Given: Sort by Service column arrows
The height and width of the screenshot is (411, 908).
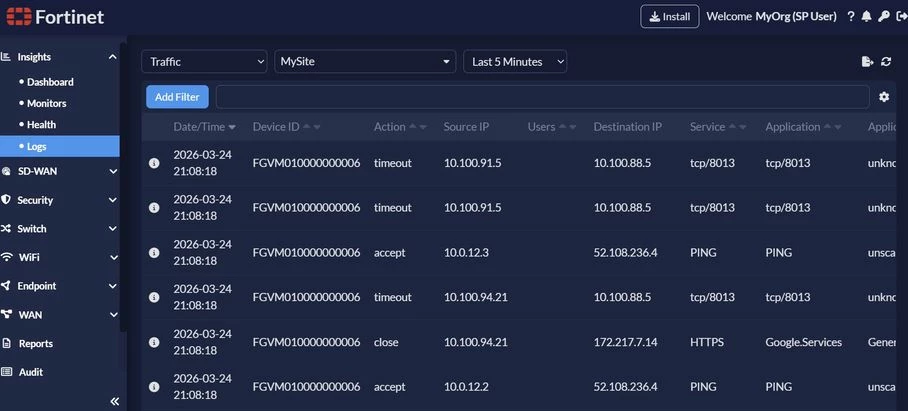Looking at the screenshot, I should coord(737,127).
